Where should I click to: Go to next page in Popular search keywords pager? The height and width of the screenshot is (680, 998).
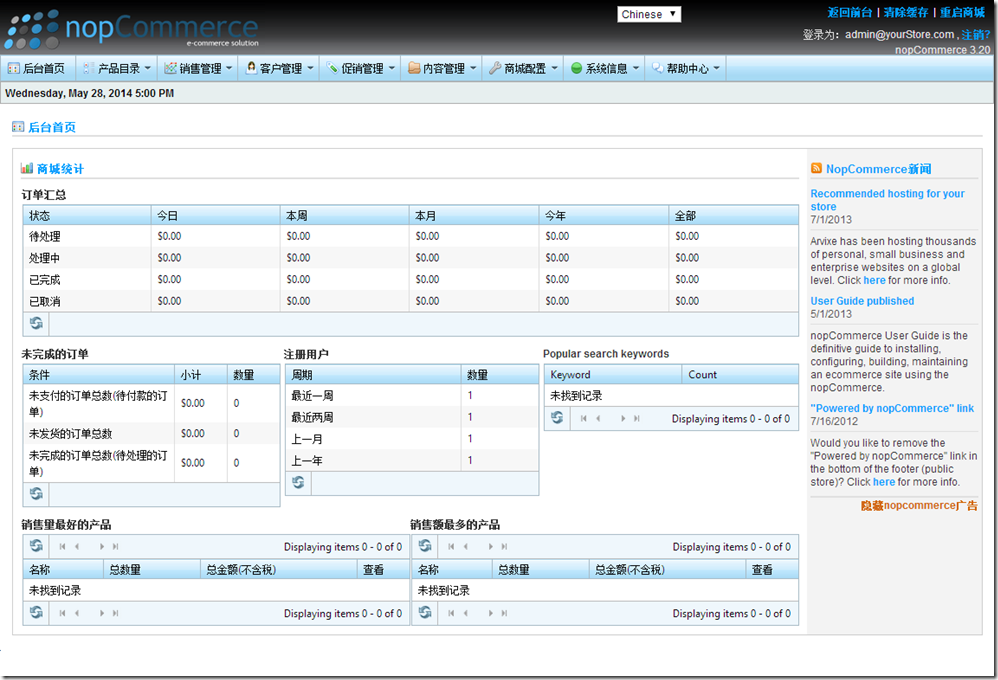pyautogui.click(x=623, y=419)
